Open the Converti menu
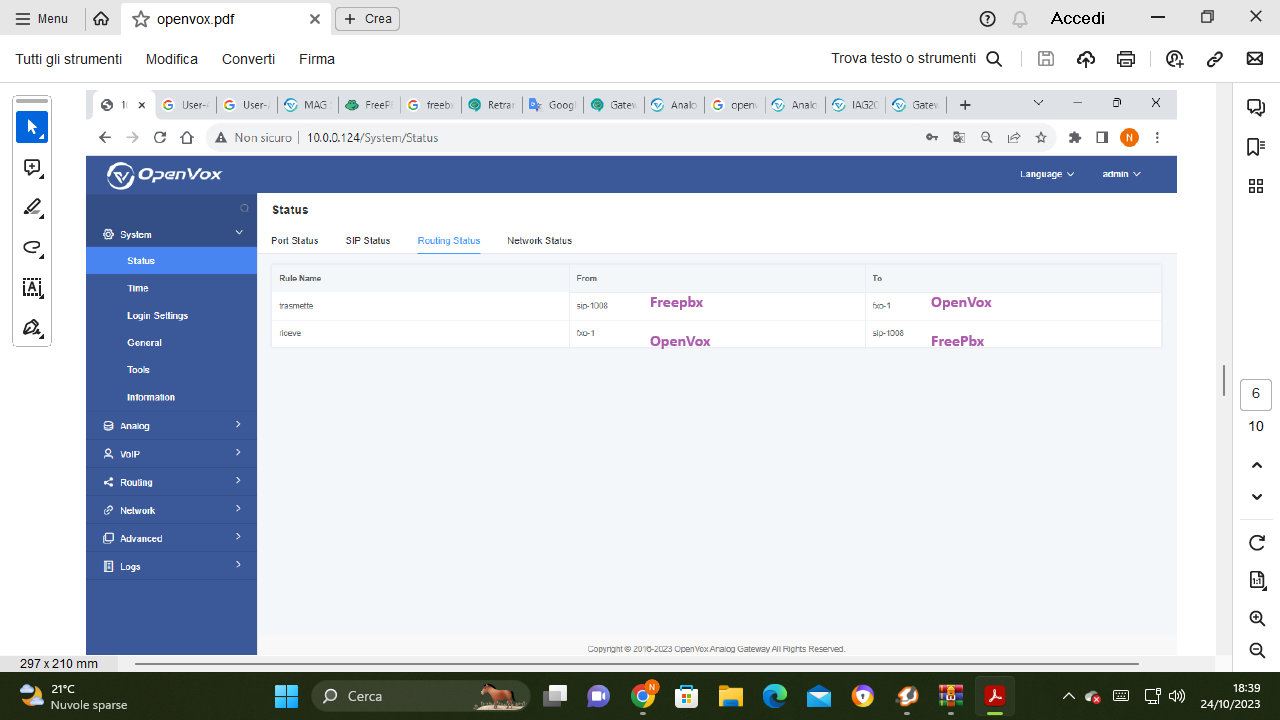The image size is (1280, 720). coord(248,59)
